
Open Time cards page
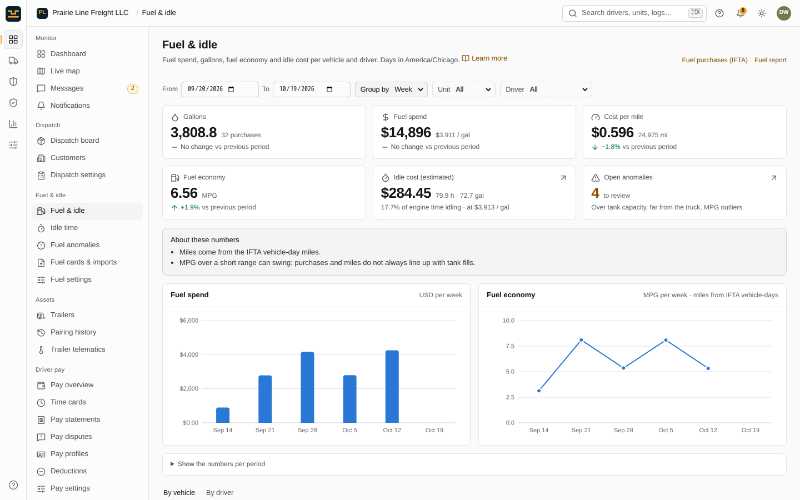(88, 402)
